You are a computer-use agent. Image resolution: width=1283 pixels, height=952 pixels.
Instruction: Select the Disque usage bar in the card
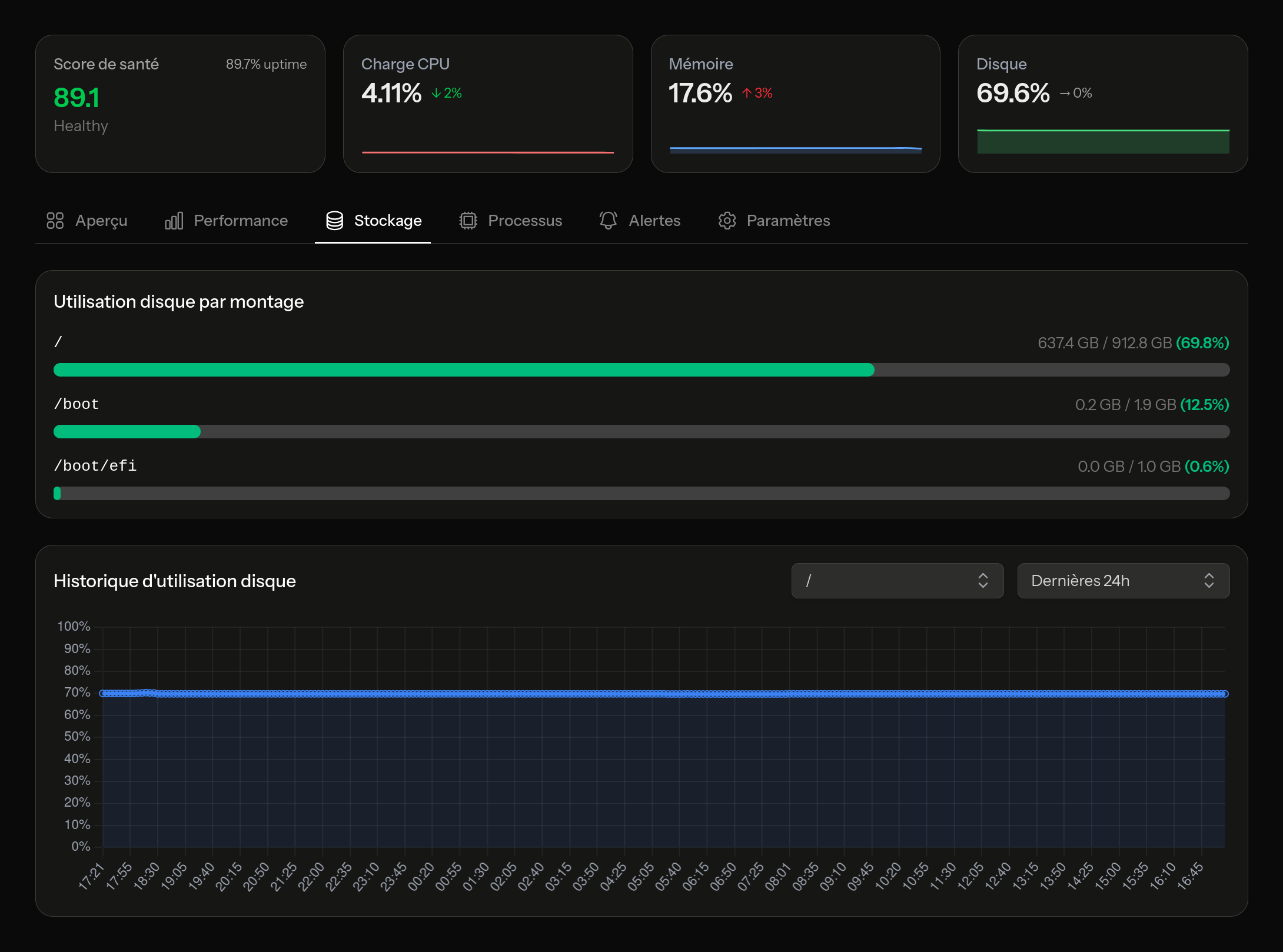(1102, 142)
